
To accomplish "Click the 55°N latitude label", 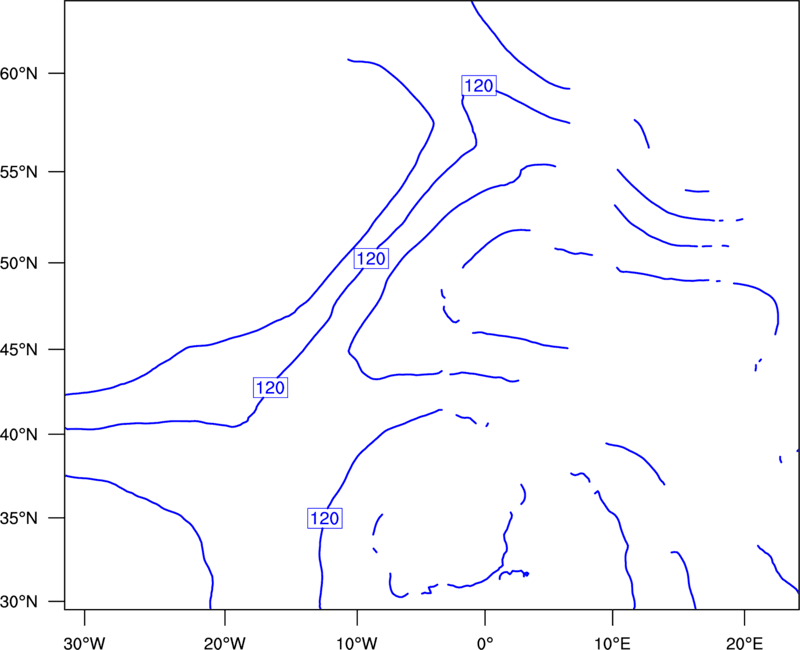I will pos(19,172).
